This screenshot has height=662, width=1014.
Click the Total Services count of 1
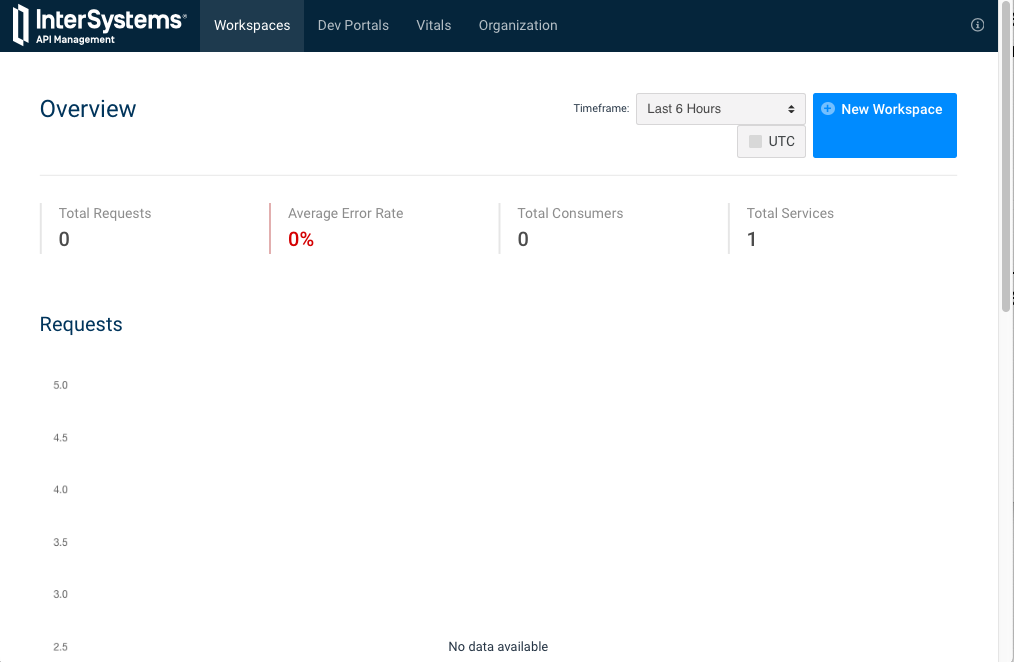751,239
